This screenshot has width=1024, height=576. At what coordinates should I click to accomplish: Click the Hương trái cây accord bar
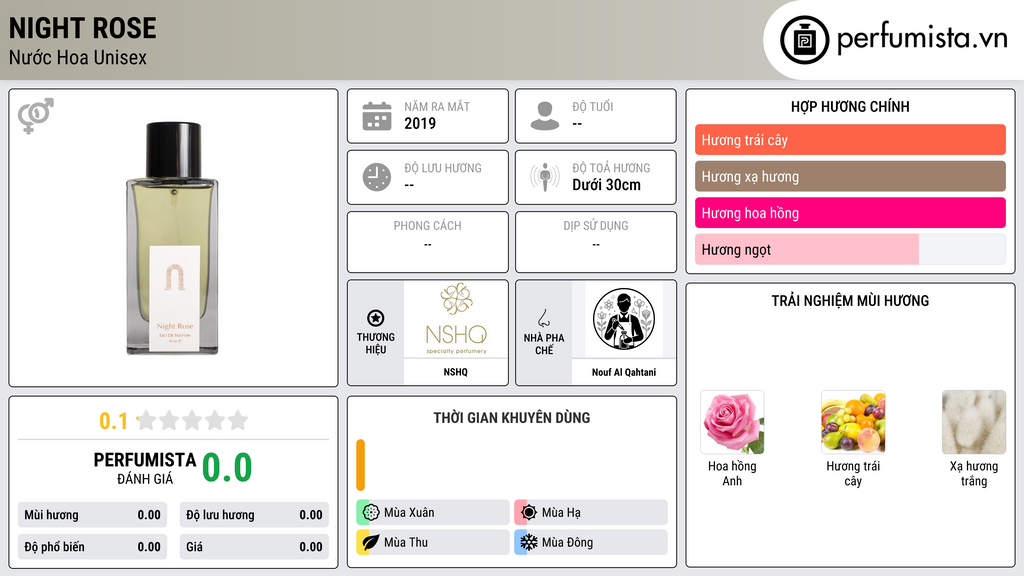pyautogui.click(x=850, y=140)
